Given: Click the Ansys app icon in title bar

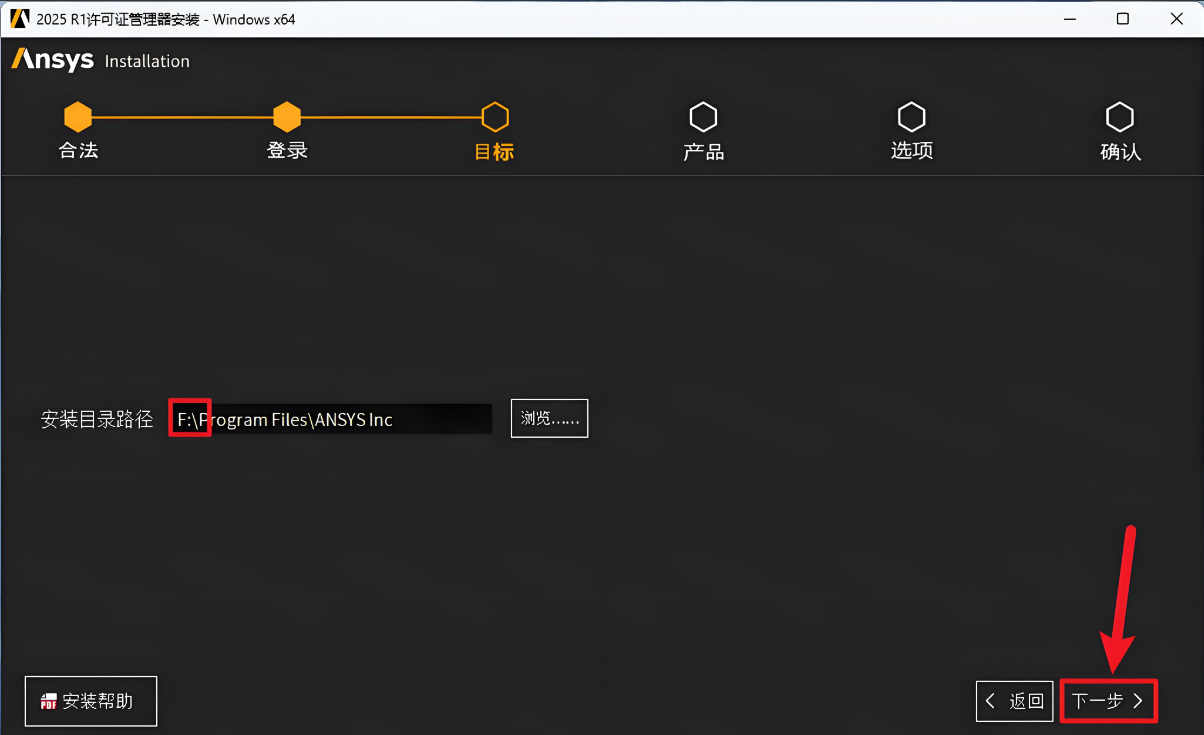Looking at the screenshot, I should point(19,18).
